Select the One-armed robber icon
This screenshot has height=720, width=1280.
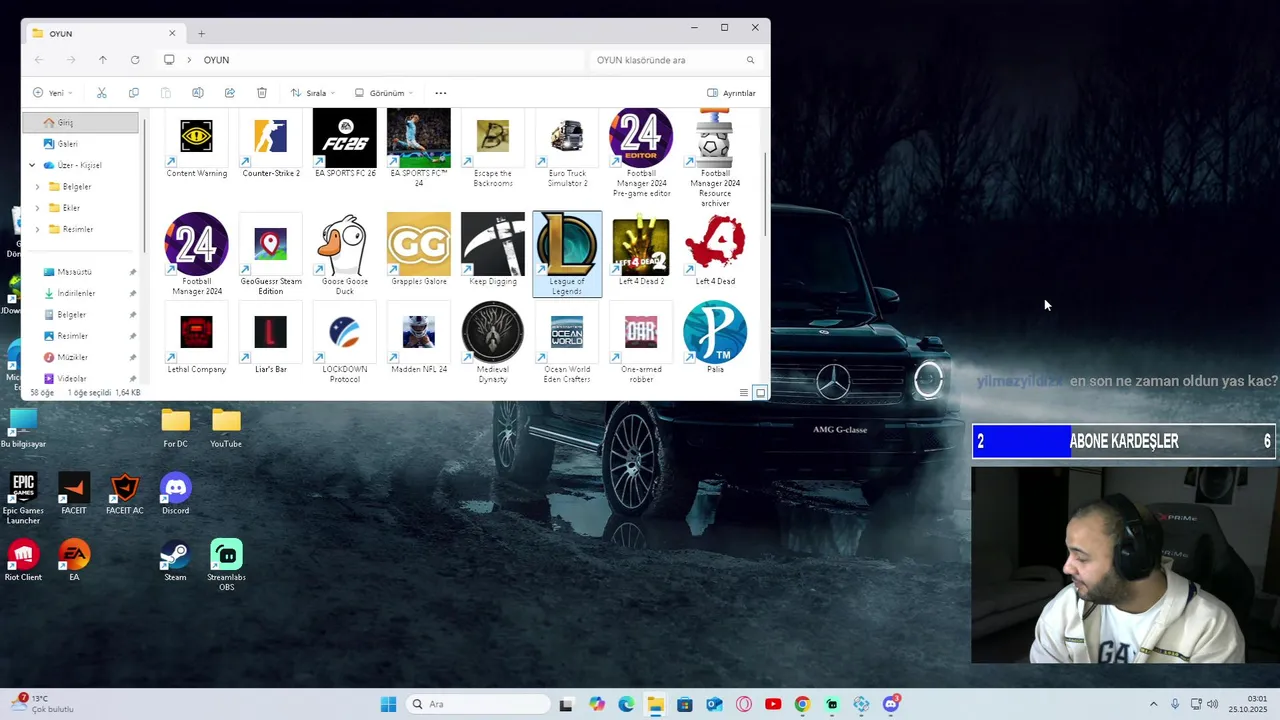point(641,344)
